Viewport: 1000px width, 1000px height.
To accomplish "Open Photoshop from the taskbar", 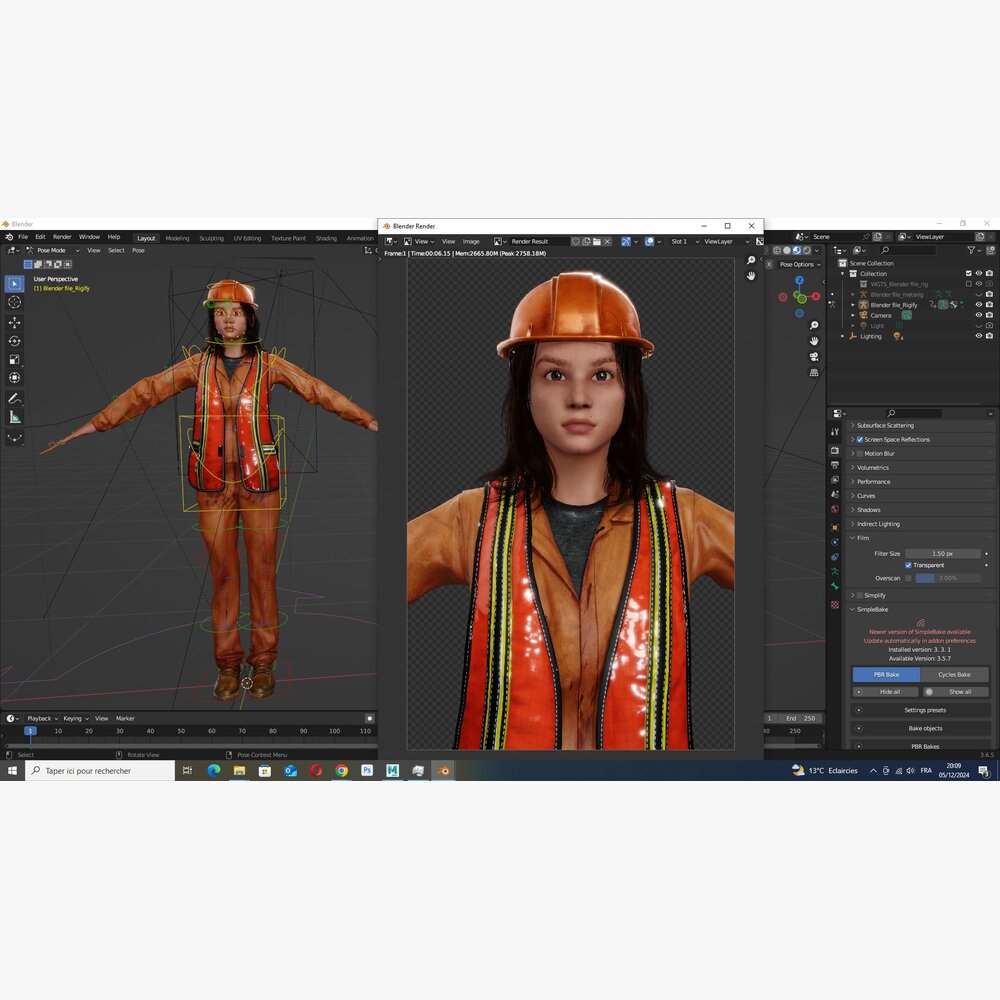I will click(x=367, y=770).
